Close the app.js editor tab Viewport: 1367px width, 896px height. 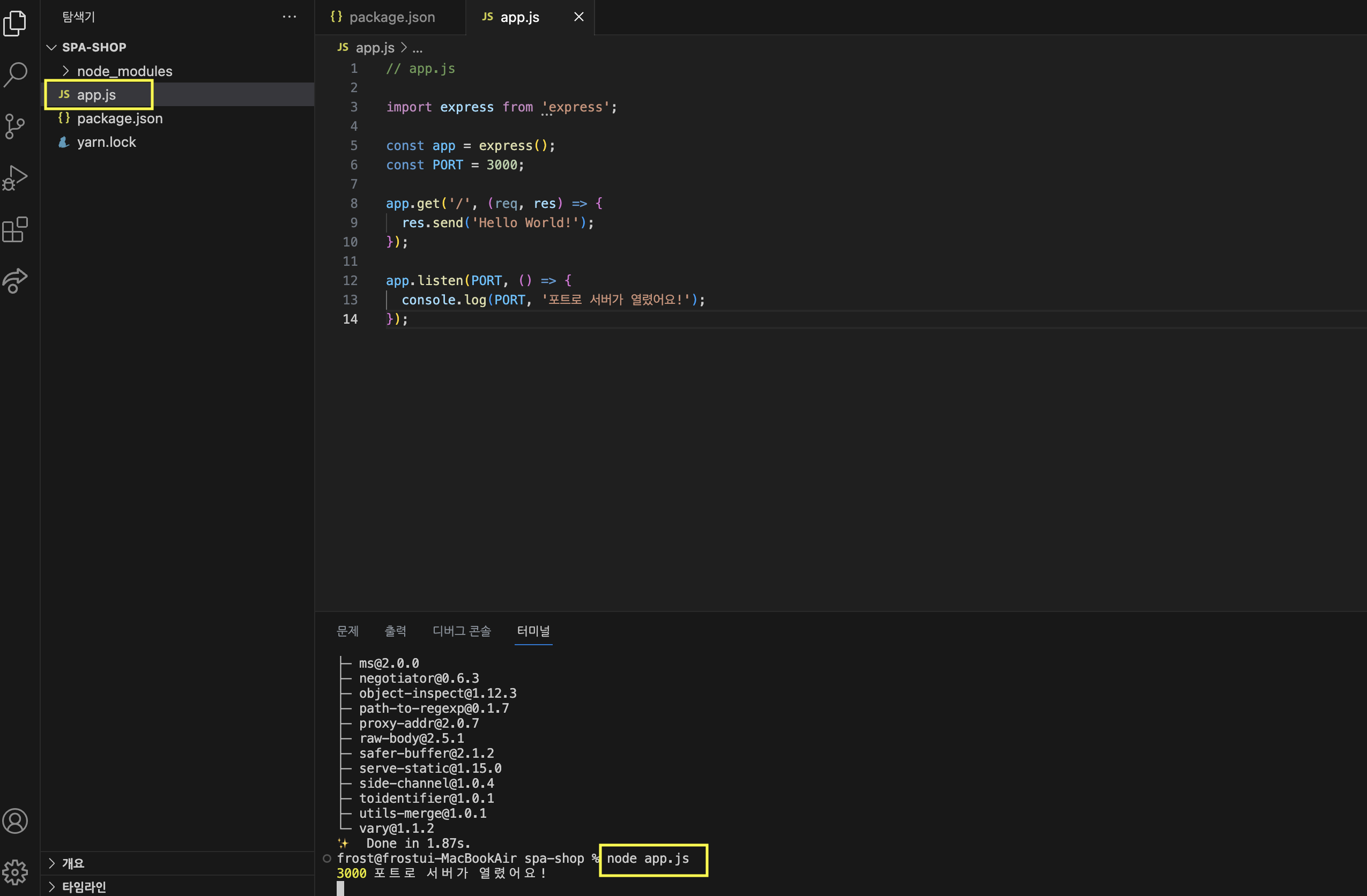click(x=578, y=17)
